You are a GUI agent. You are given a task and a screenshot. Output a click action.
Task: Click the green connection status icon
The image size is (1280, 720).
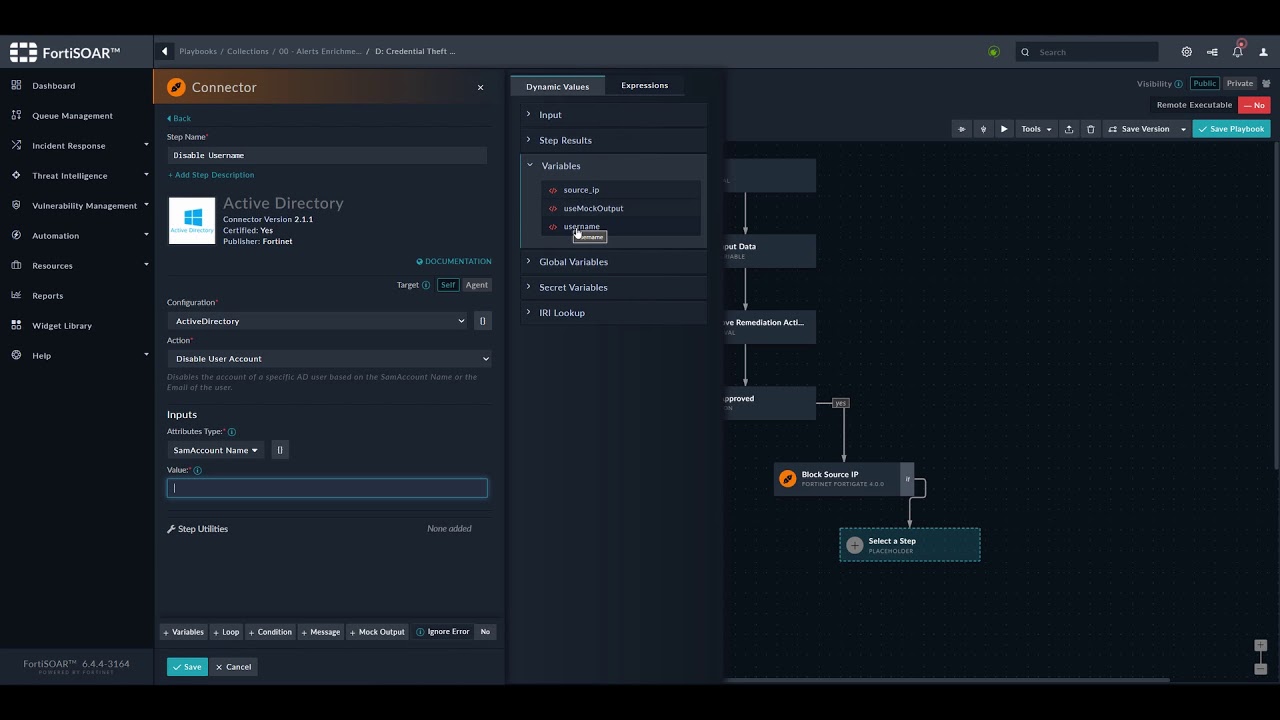[x=993, y=52]
